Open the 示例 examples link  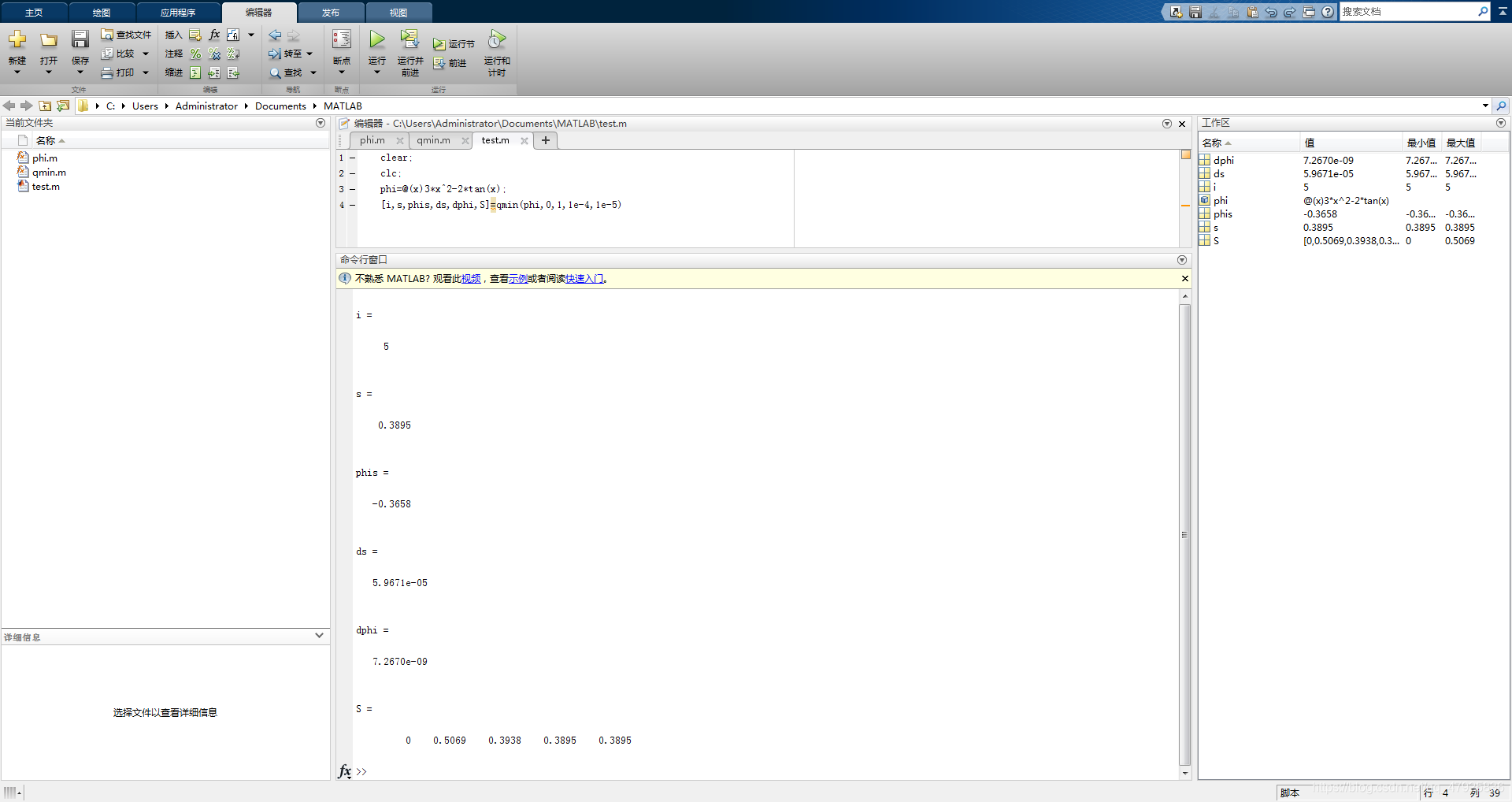tap(518, 279)
